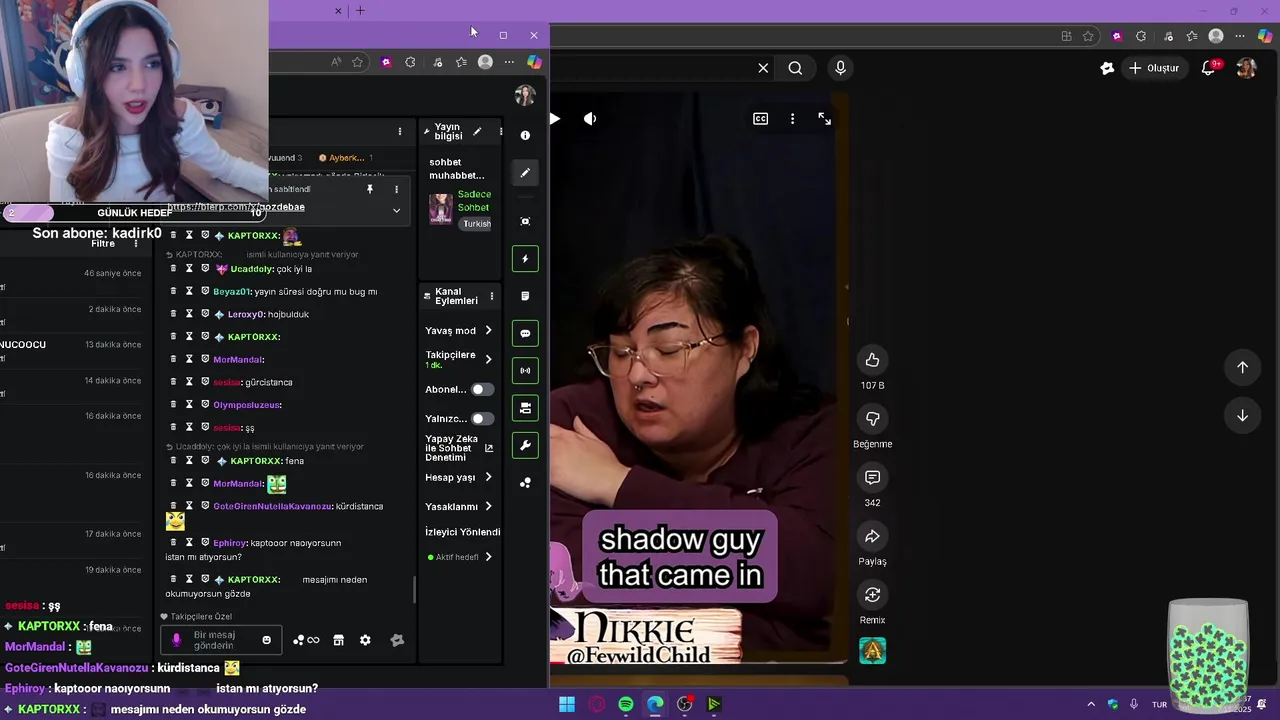Open rewards shop icon below chat
This screenshot has width=1280, height=720.
(x=338, y=640)
